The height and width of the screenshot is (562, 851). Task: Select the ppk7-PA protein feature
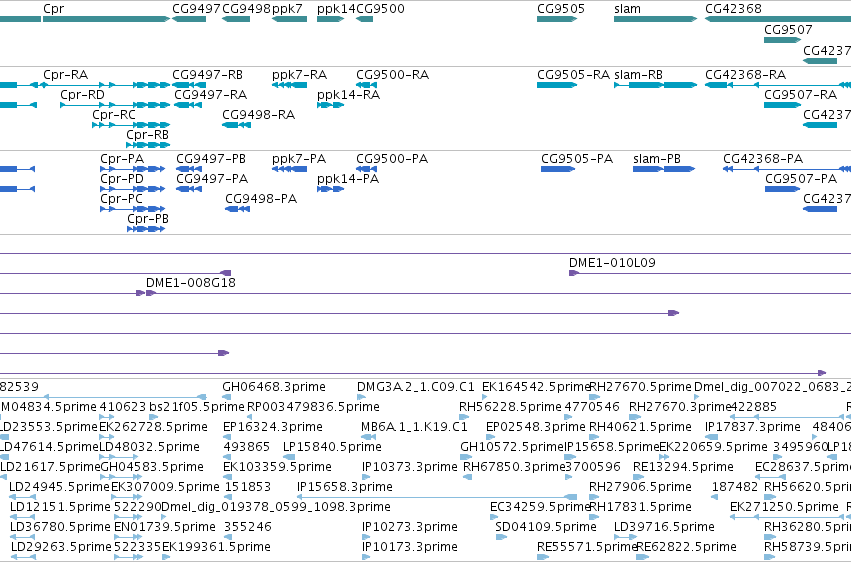click(289, 169)
